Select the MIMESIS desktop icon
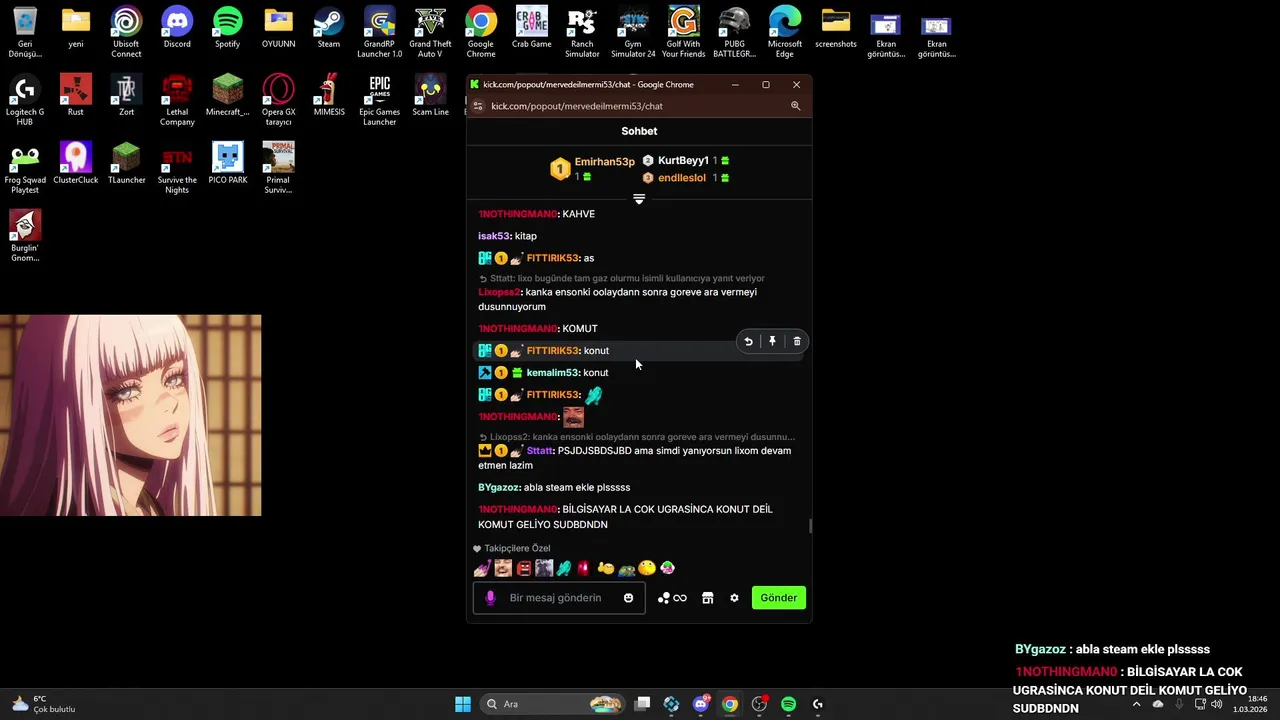This screenshot has height=720, width=1280. tap(329, 96)
